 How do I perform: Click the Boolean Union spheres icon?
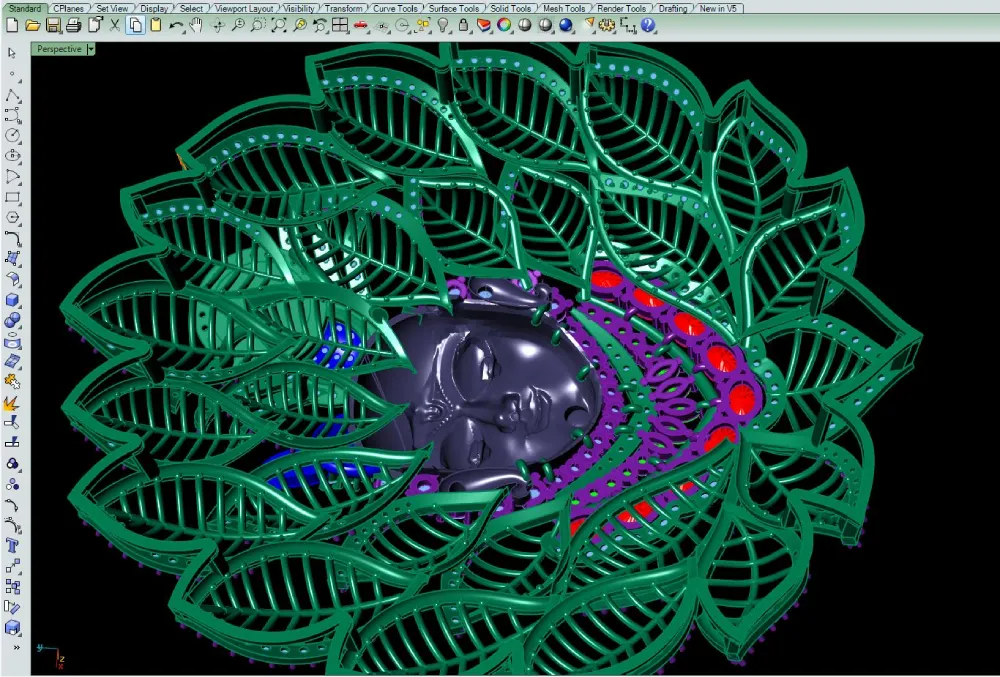[x=12, y=320]
